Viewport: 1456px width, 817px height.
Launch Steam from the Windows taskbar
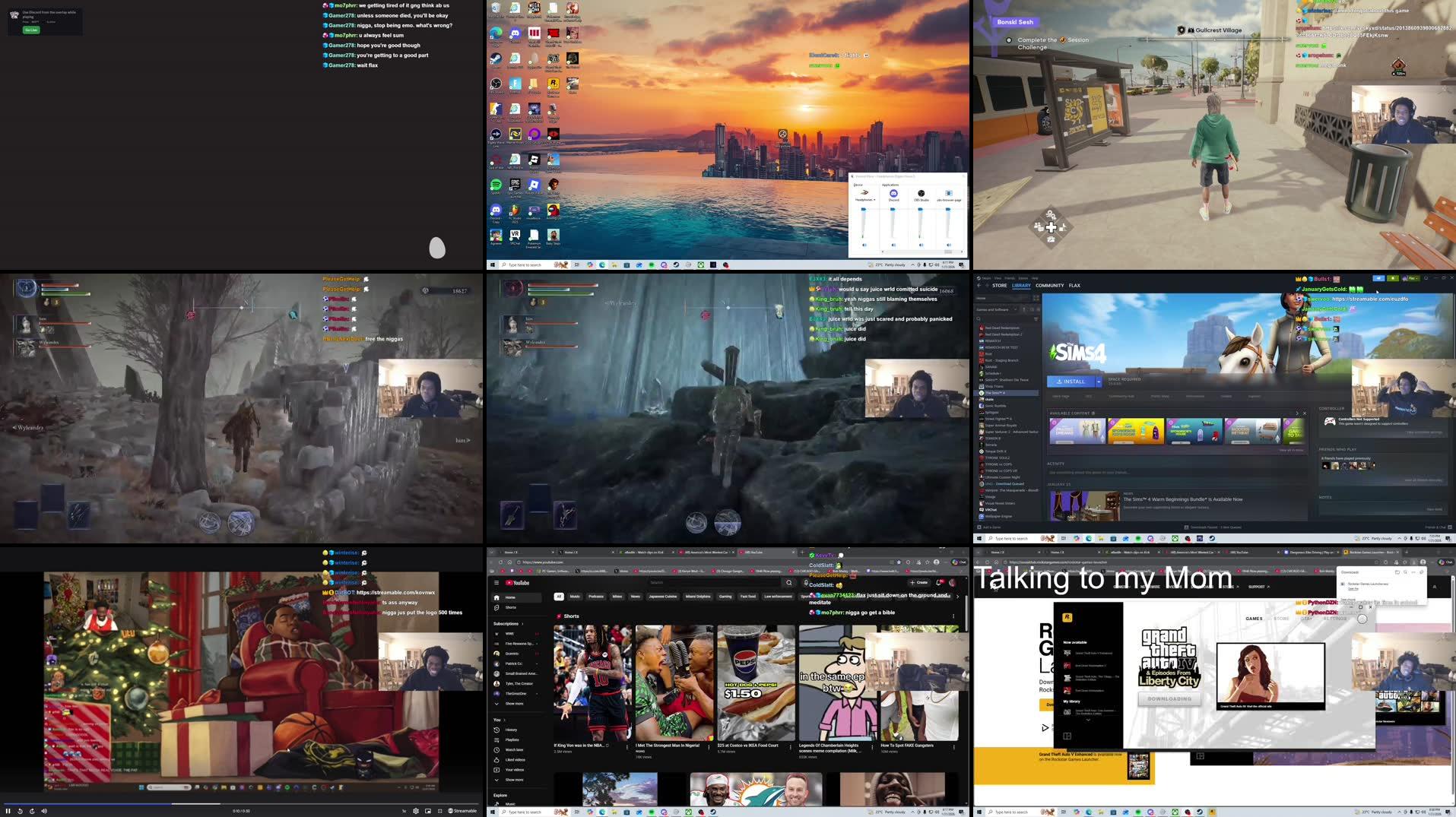[713, 812]
